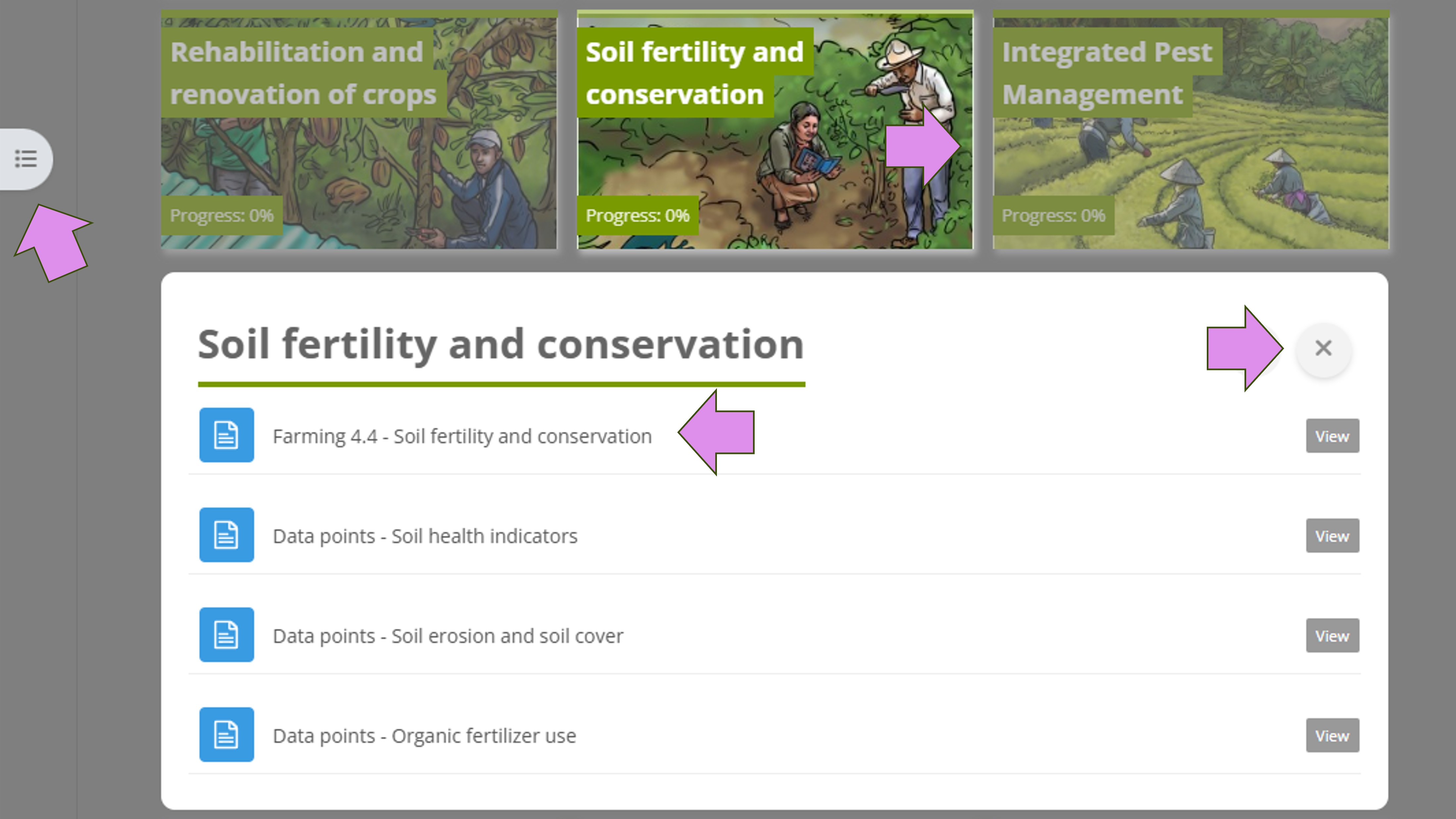Click Progress 0% on Integrated Pest Management card
This screenshot has width=1456, height=819.
pos(1053,215)
